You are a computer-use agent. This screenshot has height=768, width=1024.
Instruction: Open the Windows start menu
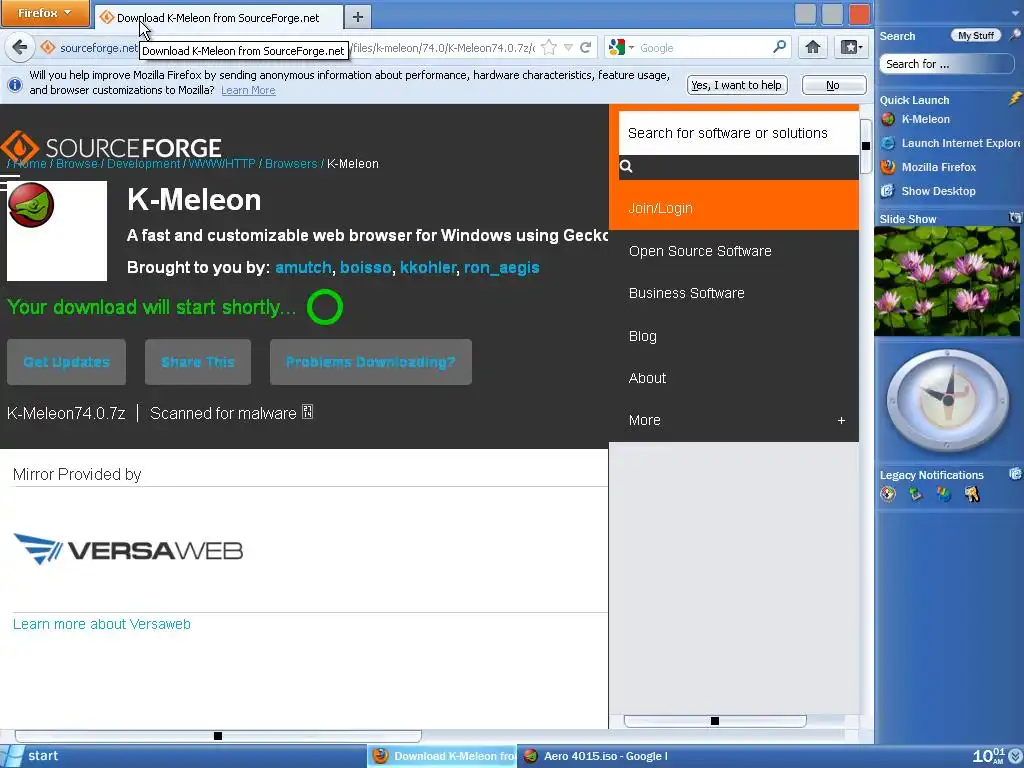[33, 756]
